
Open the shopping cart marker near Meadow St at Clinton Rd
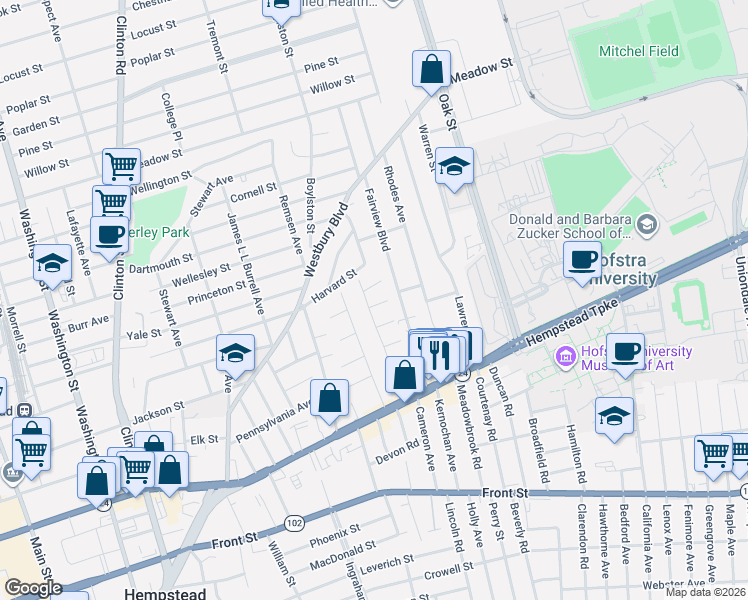coord(122,167)
